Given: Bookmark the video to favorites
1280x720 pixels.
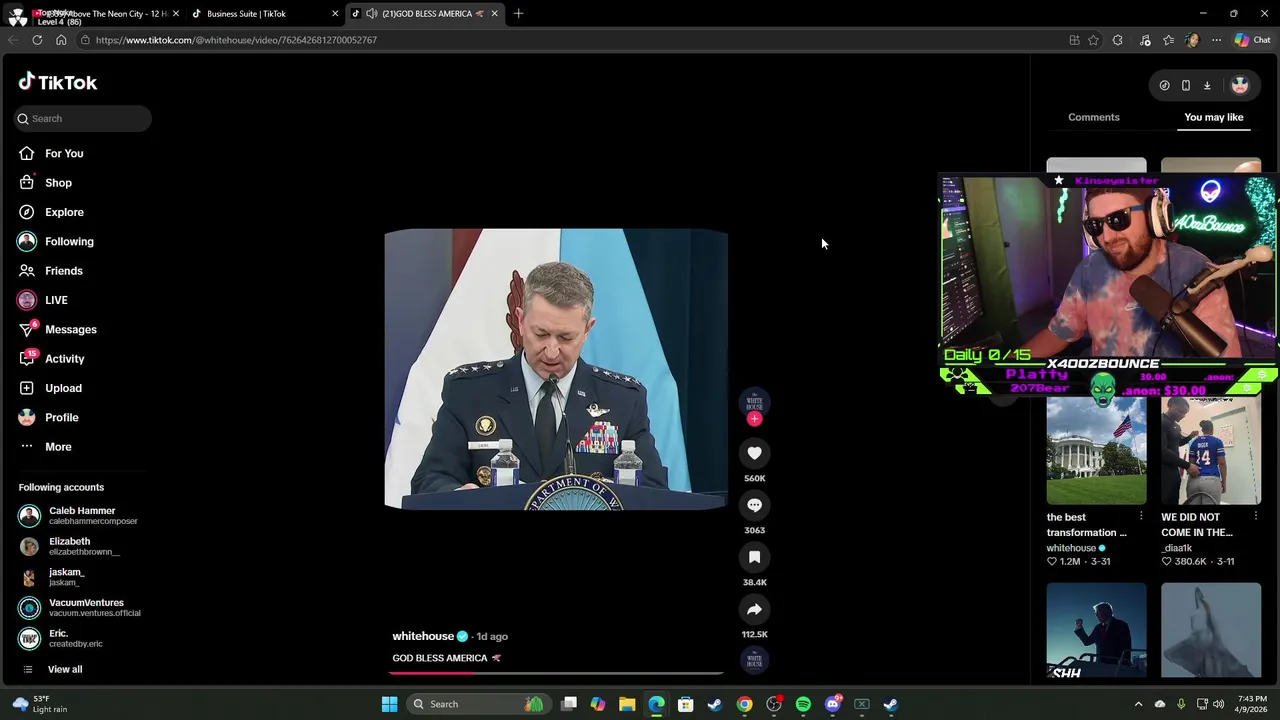Looking at the screenshot, I should point(754,557).
